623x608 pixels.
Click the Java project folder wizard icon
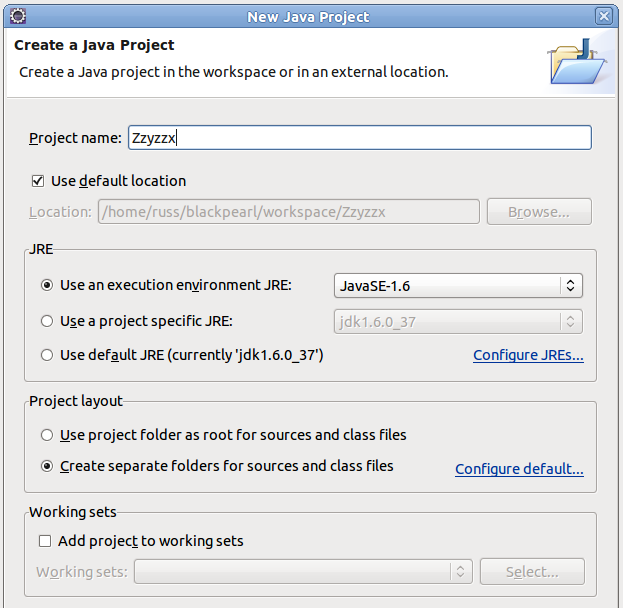pos(577,62)
